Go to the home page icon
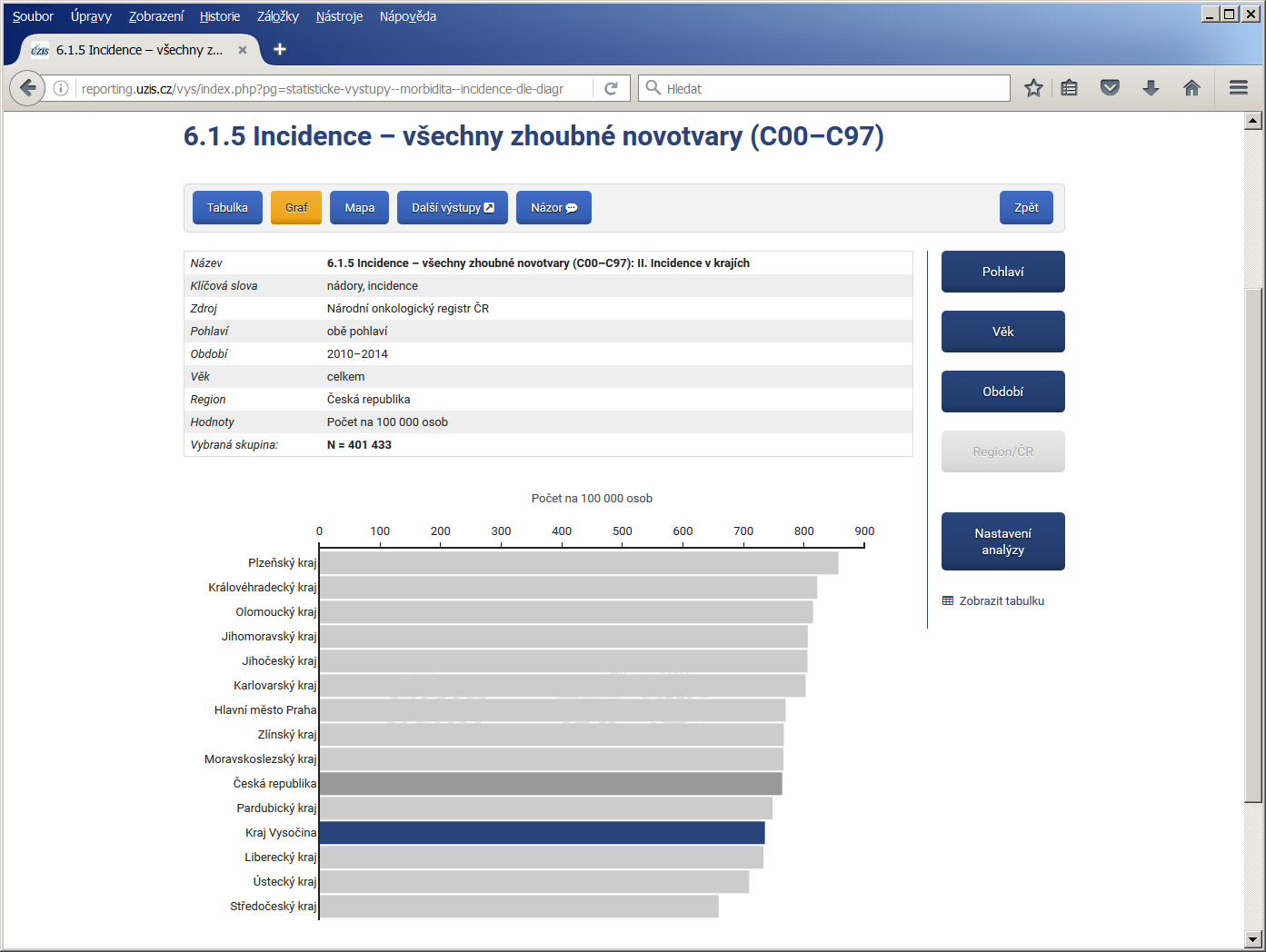The image size is (1266, 952). click(1191, 88)
